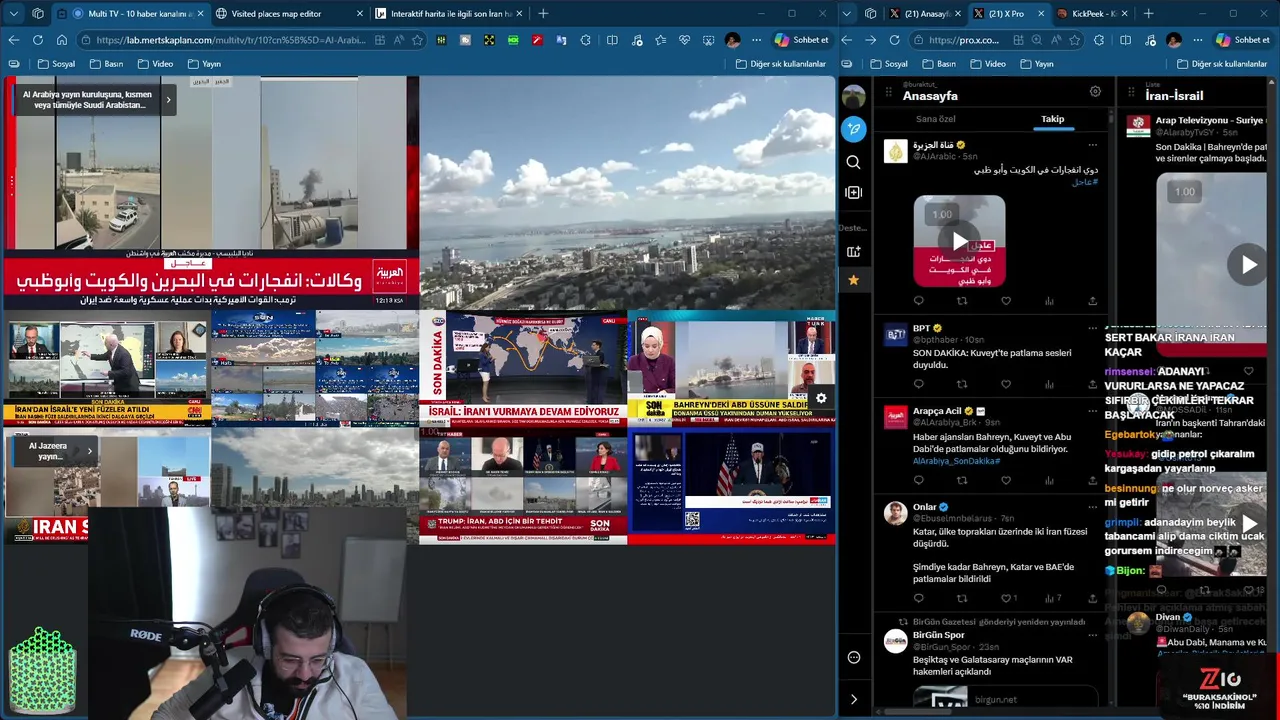This screenshot has height=720, width=1280.
Task: Expand the Al Jazeera info banner chevron
Action: [x=89, y=451]
